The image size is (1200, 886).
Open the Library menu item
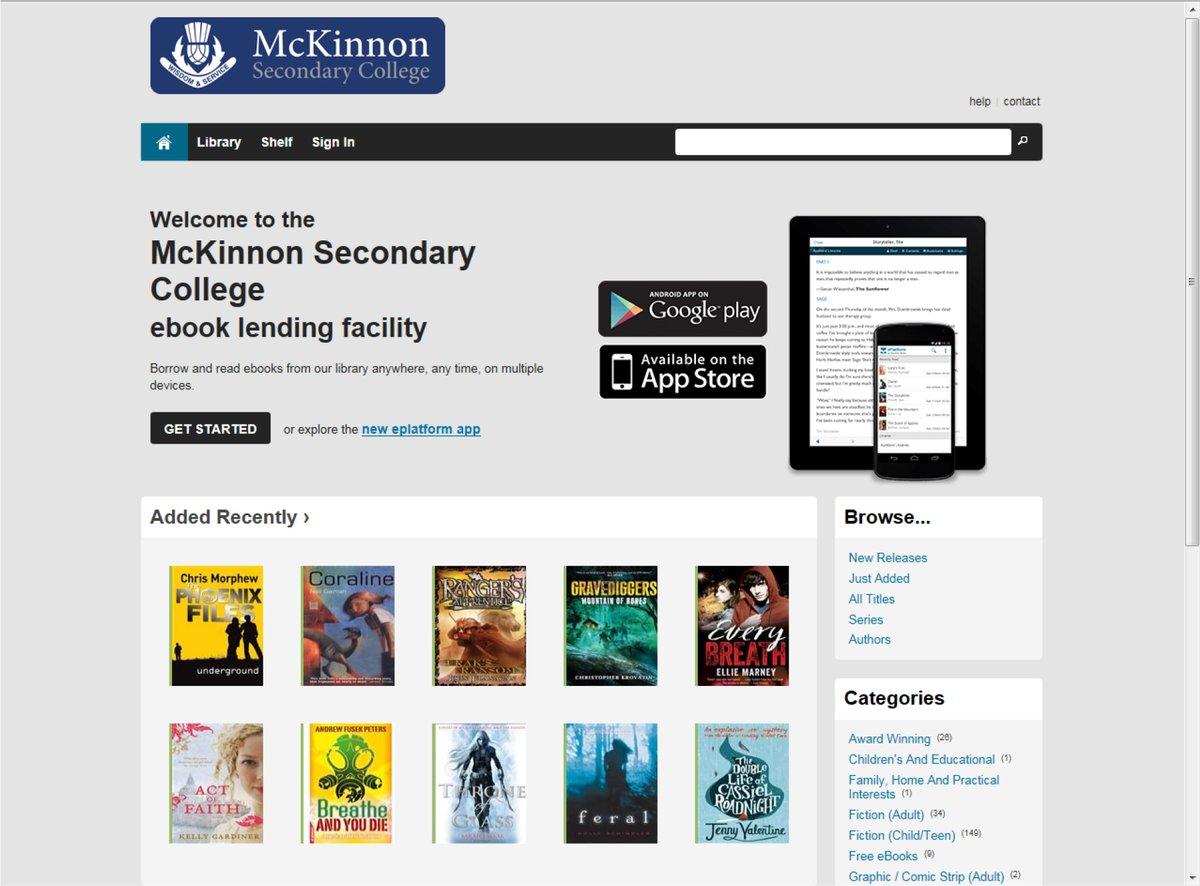(x=219, y=142)
